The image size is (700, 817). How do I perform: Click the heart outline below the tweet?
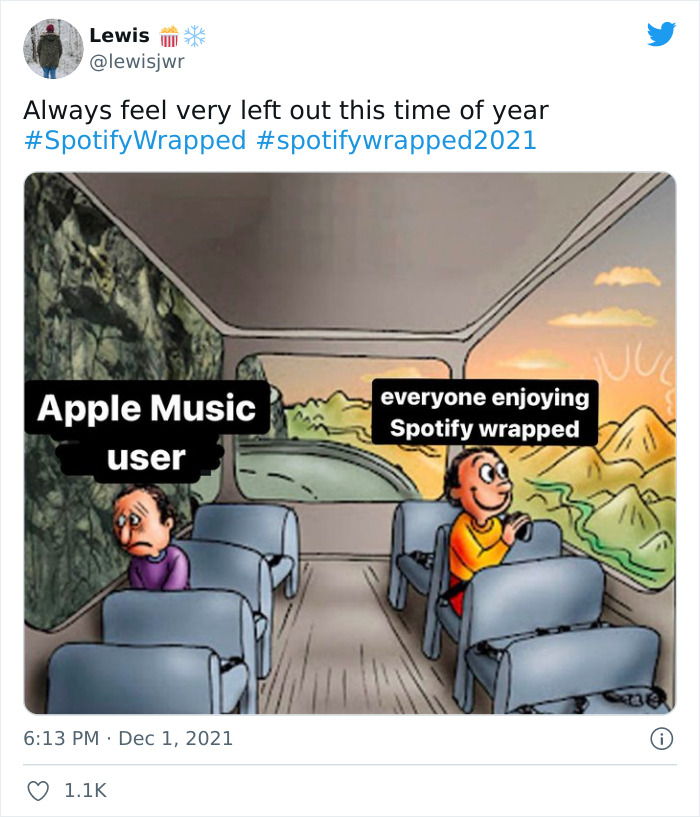click(37, 788)
